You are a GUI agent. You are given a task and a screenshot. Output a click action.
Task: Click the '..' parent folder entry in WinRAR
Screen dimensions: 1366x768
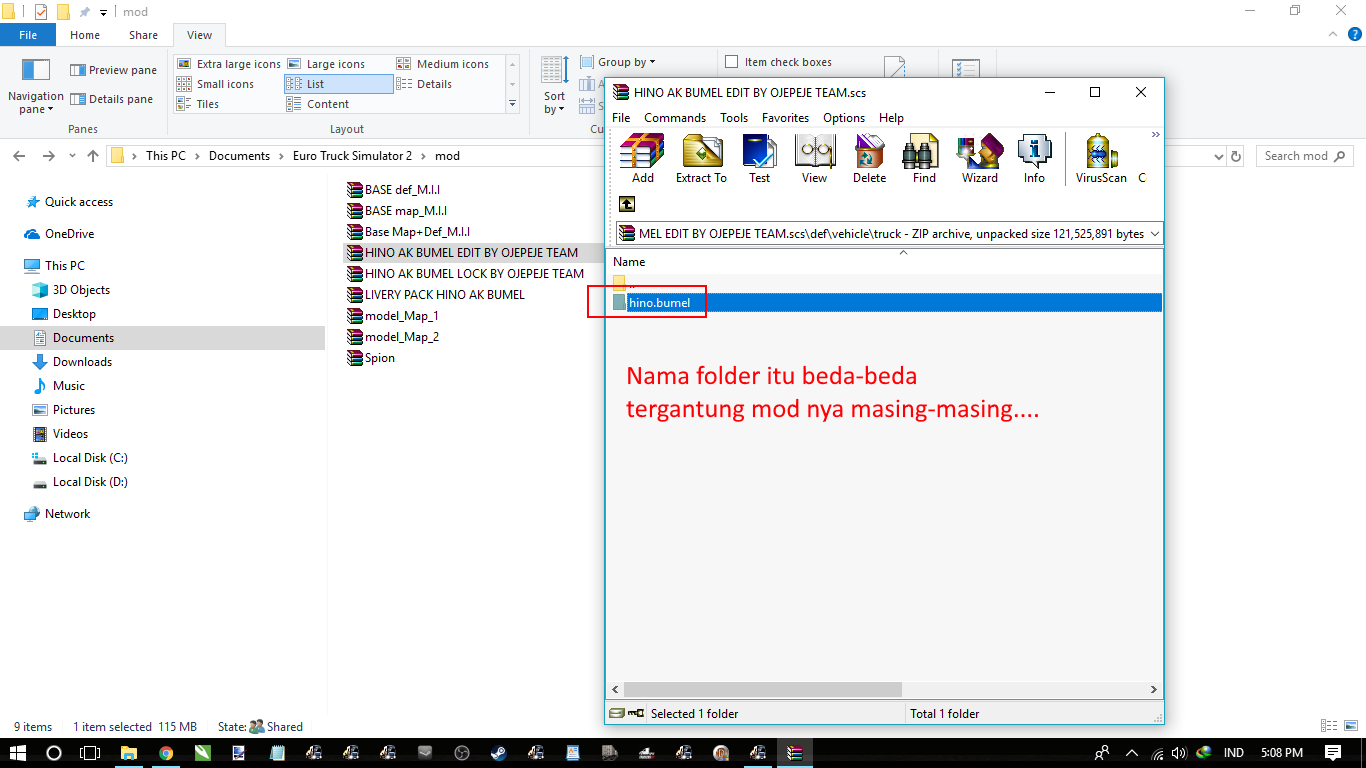(x=625, y=283)
